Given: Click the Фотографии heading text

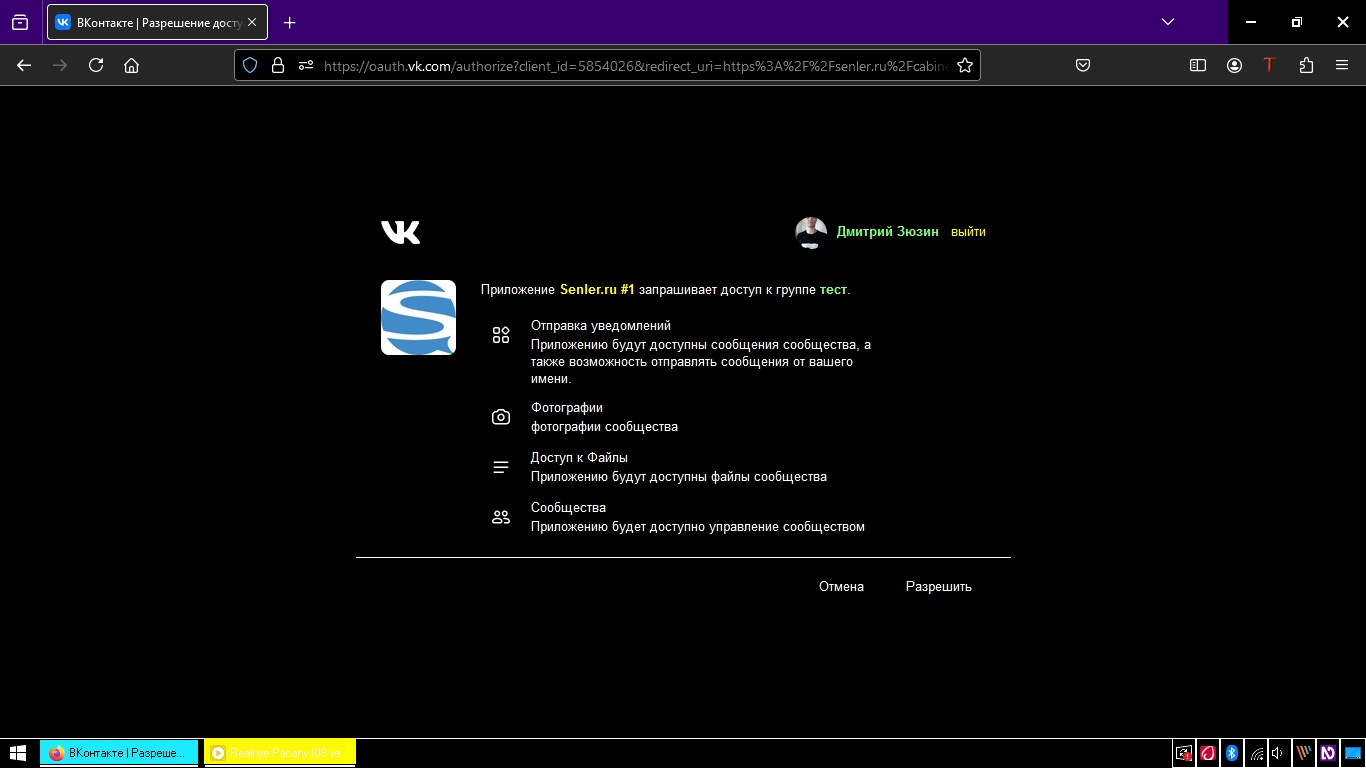Looking at the screenshot, I should pyautogui.click(x=566, y=408).
